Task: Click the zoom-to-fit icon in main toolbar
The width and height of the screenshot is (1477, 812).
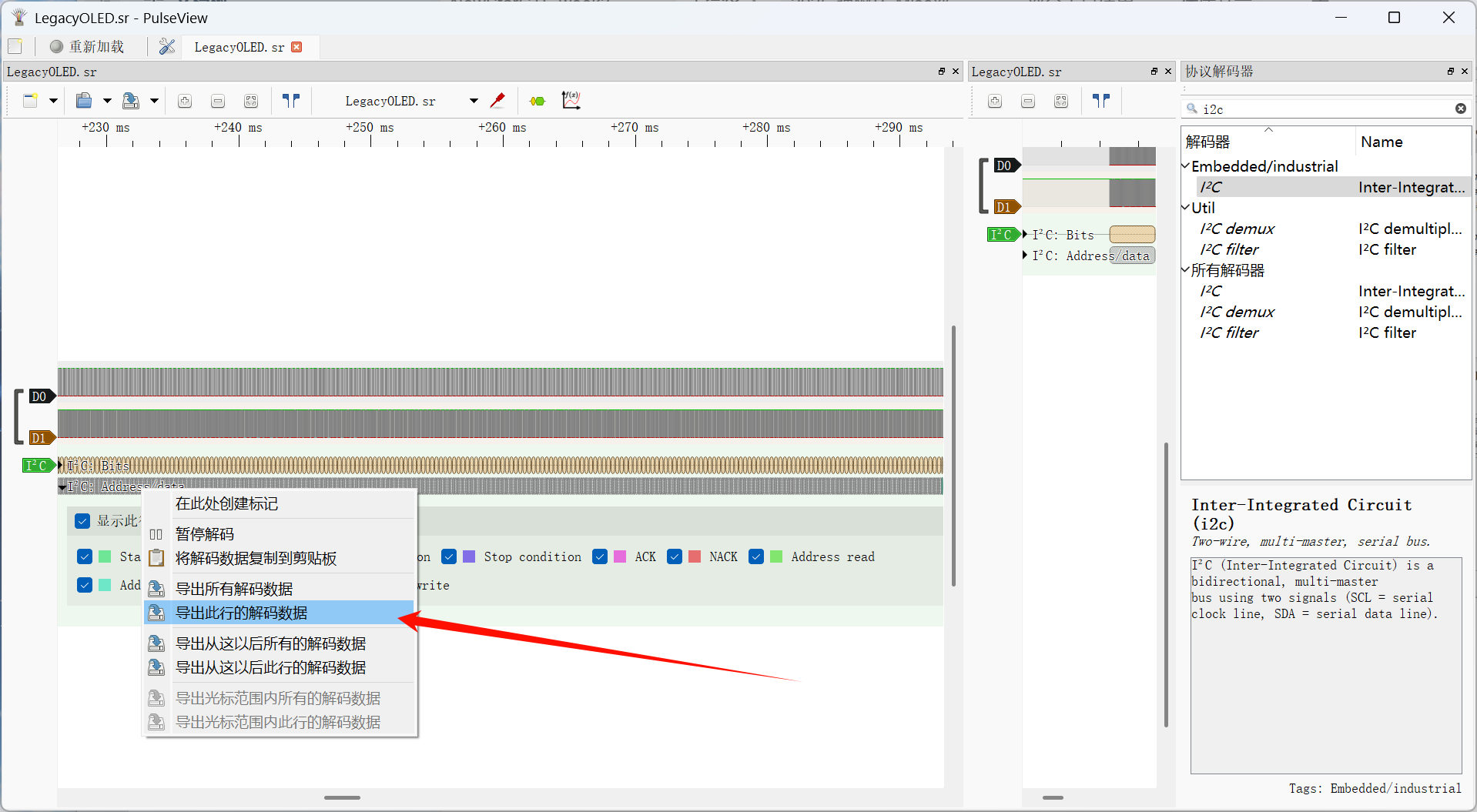Action: click(x=251, y=101)
